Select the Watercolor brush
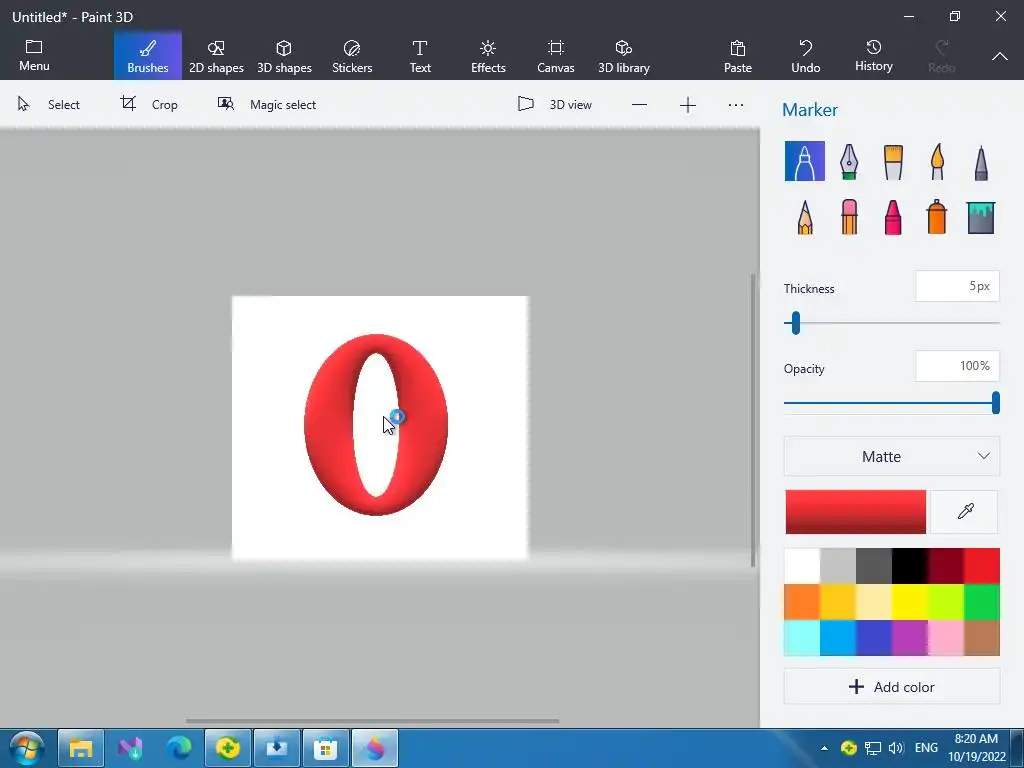Viewport: 1024px width, 768px height. point(936,161)
